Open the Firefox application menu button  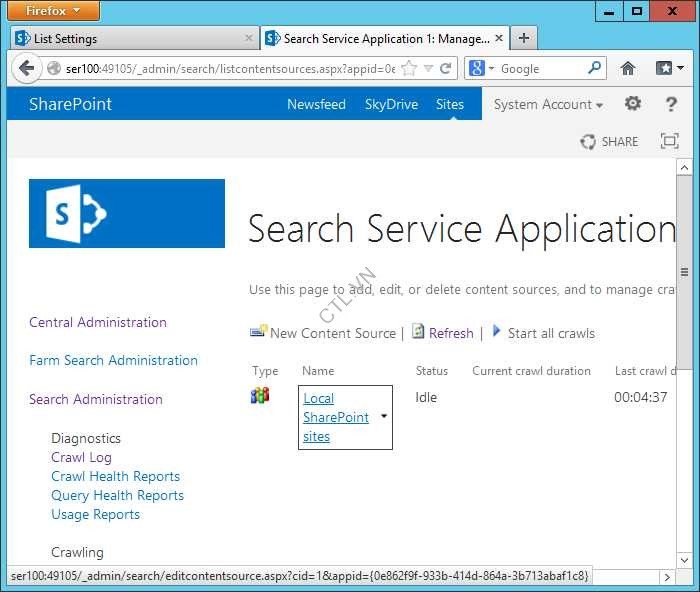pyautogui.click(x=55, y=11)
